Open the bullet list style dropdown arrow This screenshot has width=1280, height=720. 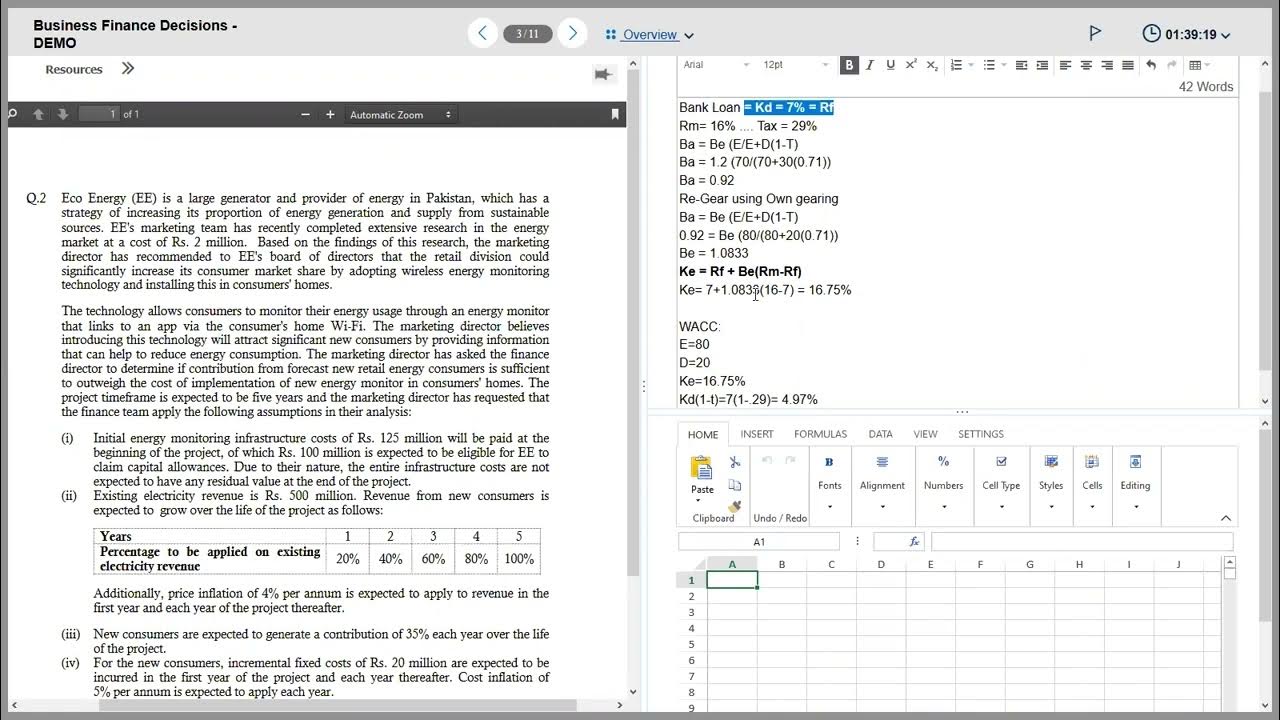pyautogui.click(x=1004, y=65)
